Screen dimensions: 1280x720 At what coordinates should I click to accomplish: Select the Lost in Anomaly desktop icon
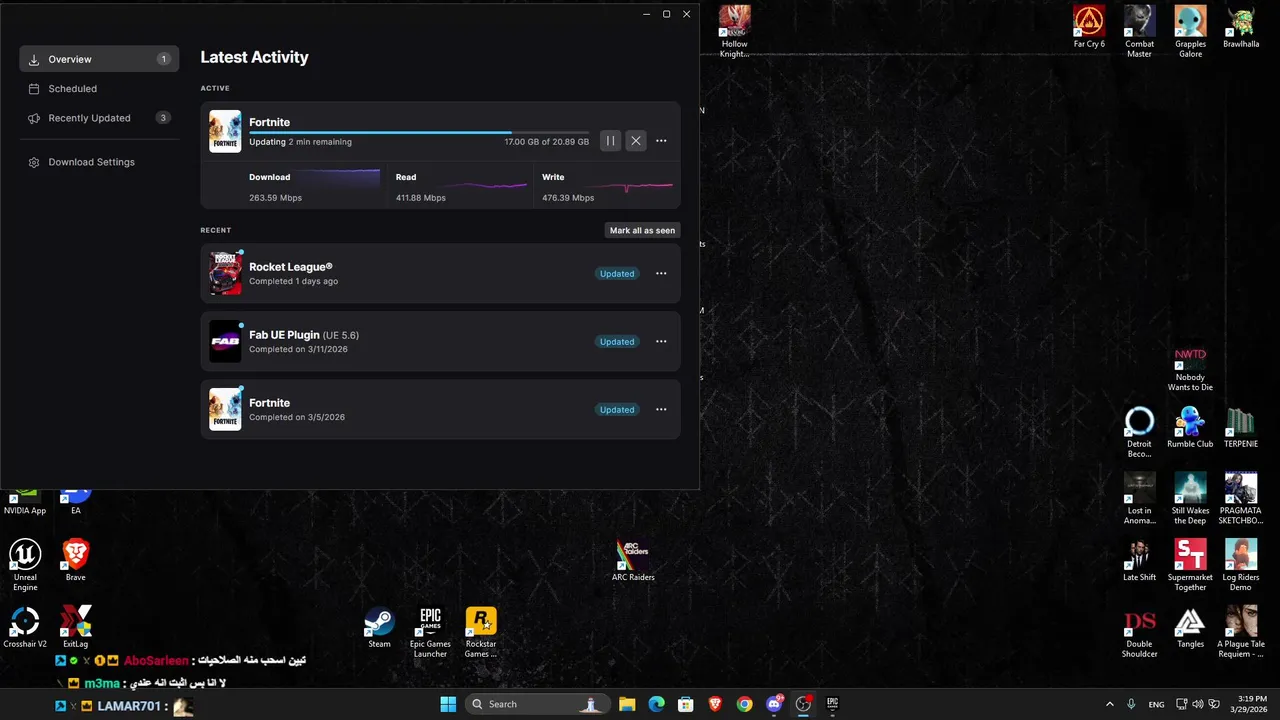[x=1139, y=499]
